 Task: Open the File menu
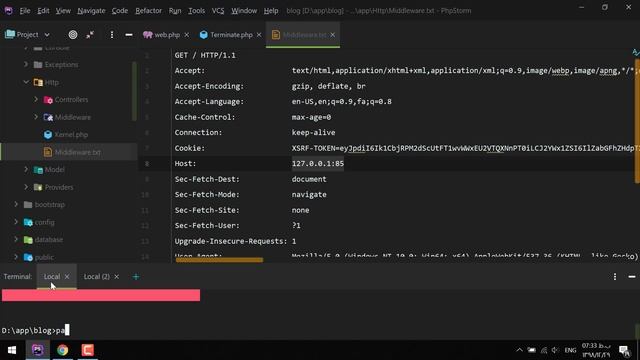pyautogui.click(x=25, y=11)
